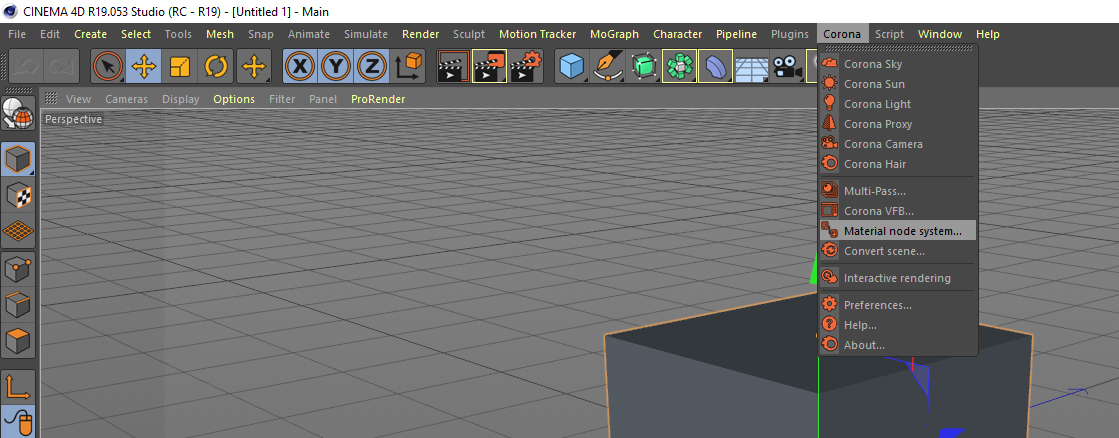Select the Move tool
1119x438 pixels.
pos(144,67)
